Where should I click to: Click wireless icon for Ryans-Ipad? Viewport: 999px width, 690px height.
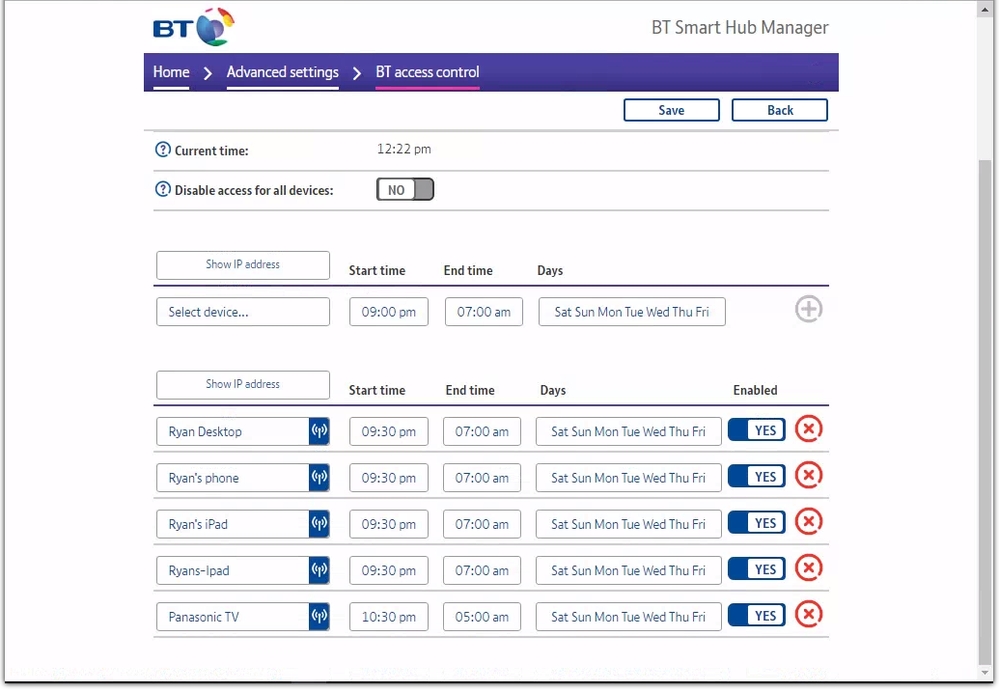(x=319, y=570)
